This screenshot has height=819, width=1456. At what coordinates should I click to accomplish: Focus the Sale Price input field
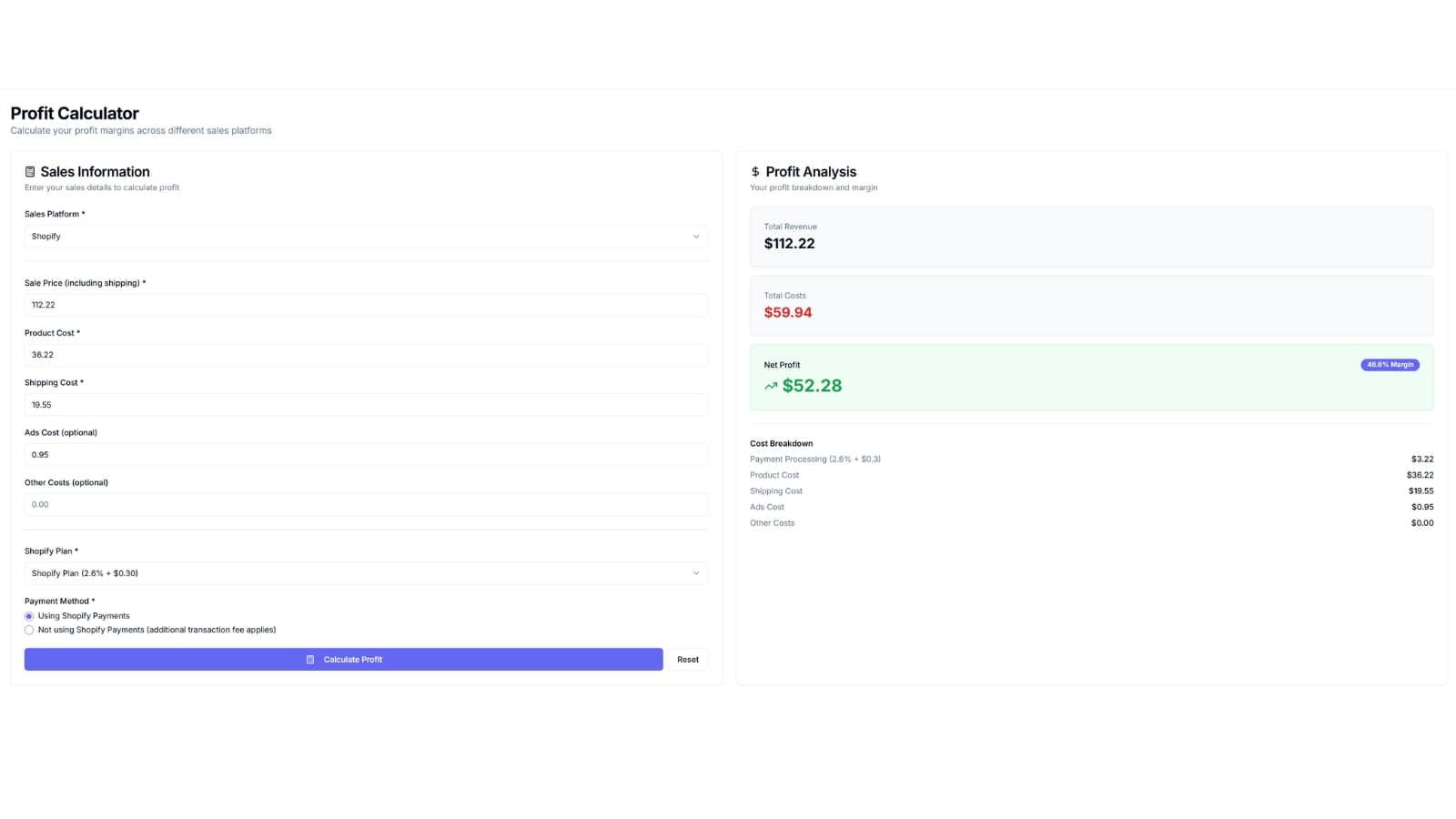click(366, 305)
